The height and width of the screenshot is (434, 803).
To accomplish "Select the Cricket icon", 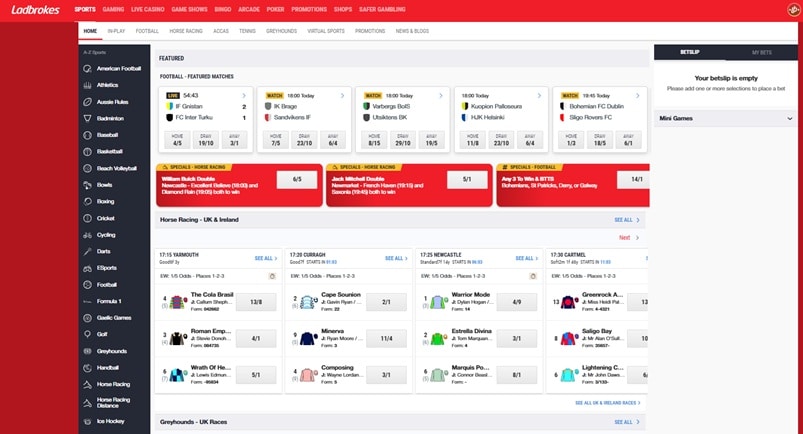I will tap(88, 218).
